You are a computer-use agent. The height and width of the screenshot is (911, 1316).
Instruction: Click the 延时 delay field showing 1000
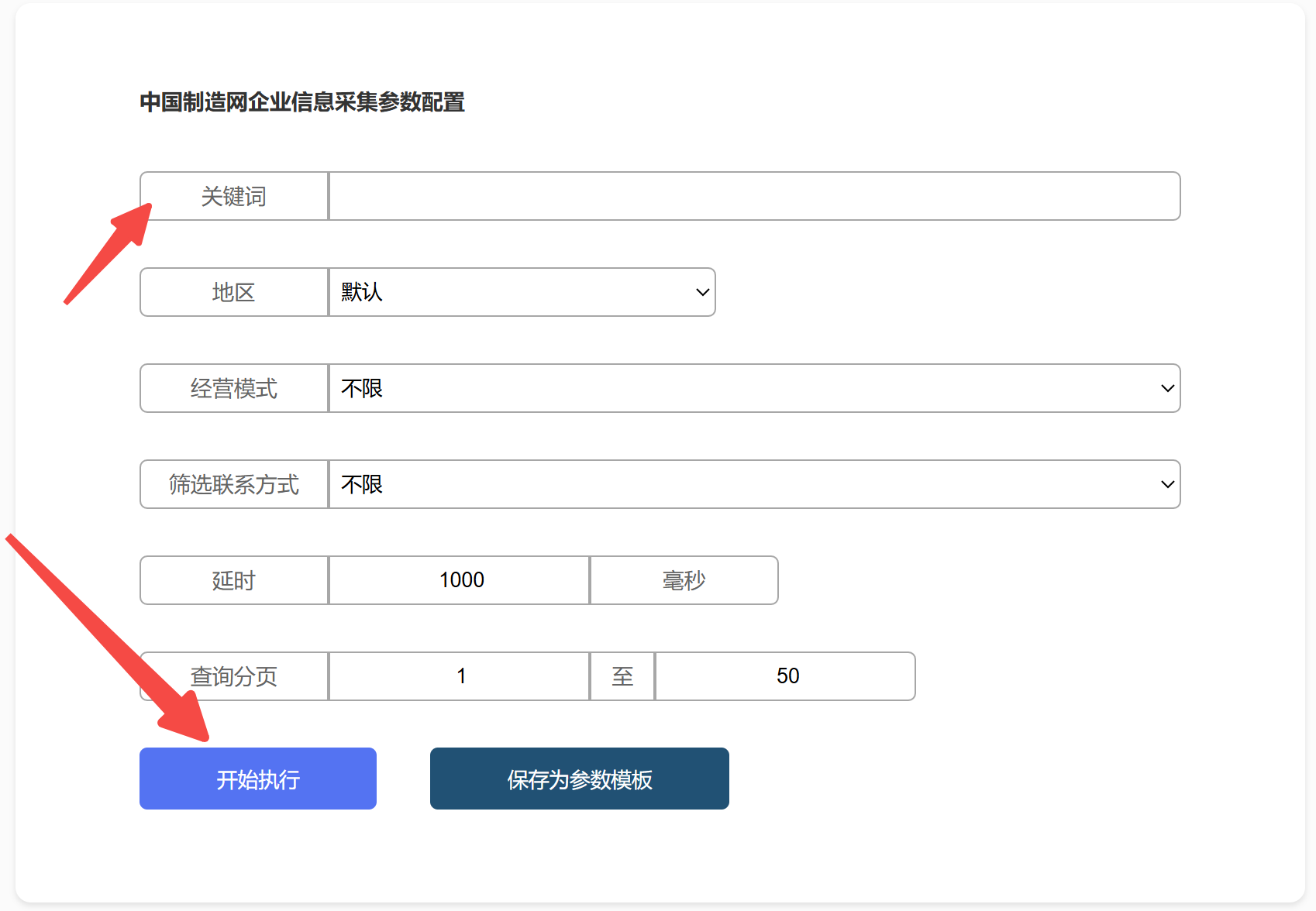(x=460, y=580)
